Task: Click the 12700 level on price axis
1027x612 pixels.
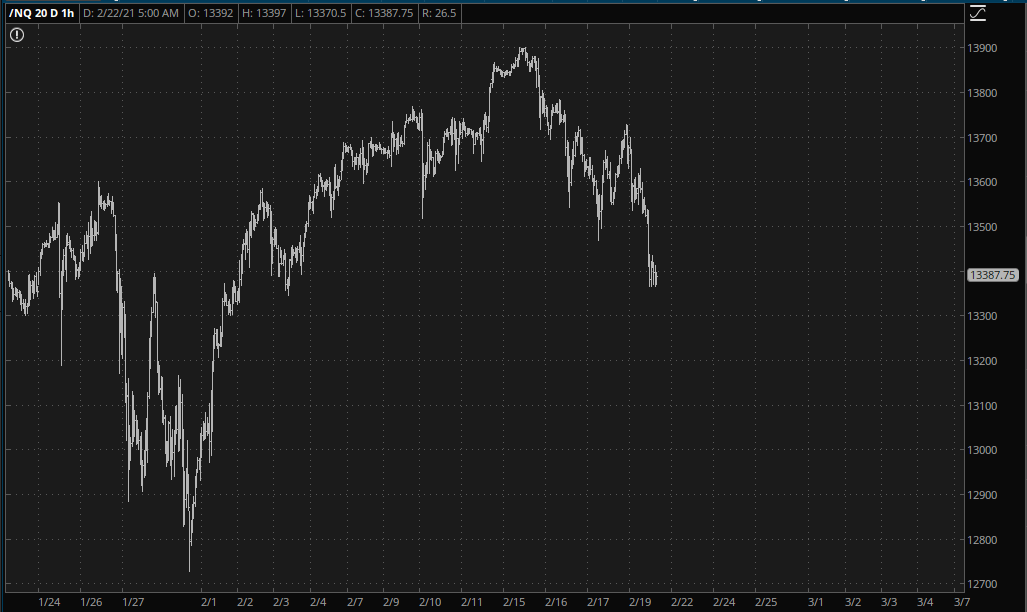Action: [x=983, y=585]
